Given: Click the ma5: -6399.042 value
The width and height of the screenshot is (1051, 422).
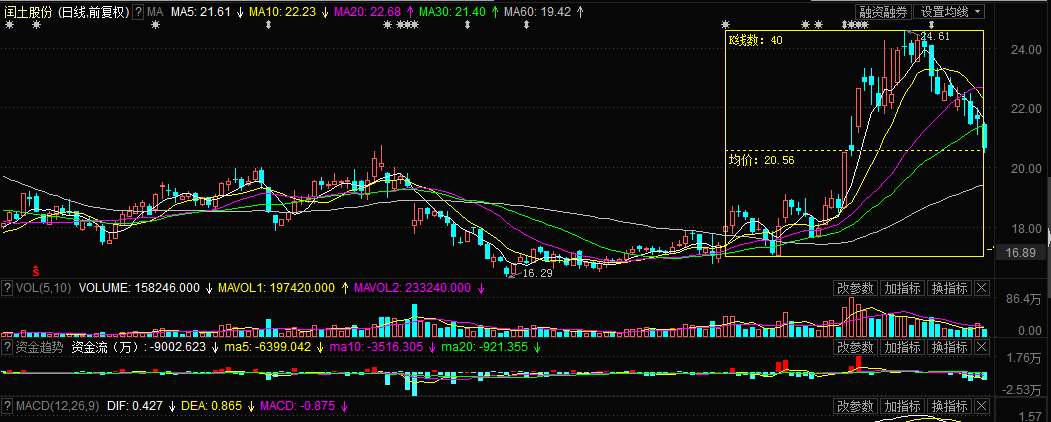Looking at the screenshot, I should pos(265,347).
